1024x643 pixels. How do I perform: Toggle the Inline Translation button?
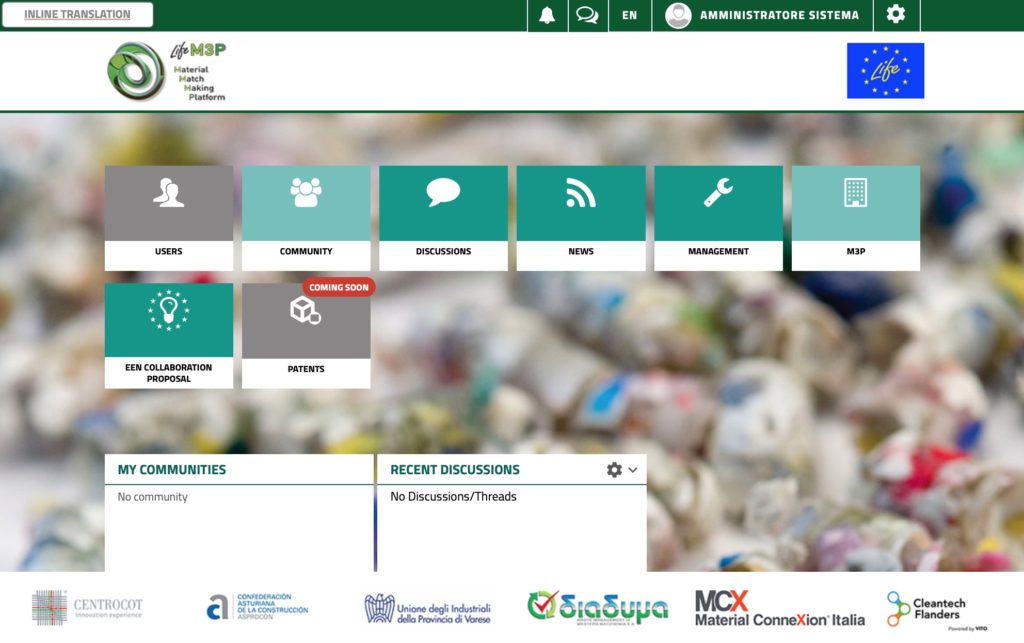click(77, 15)
